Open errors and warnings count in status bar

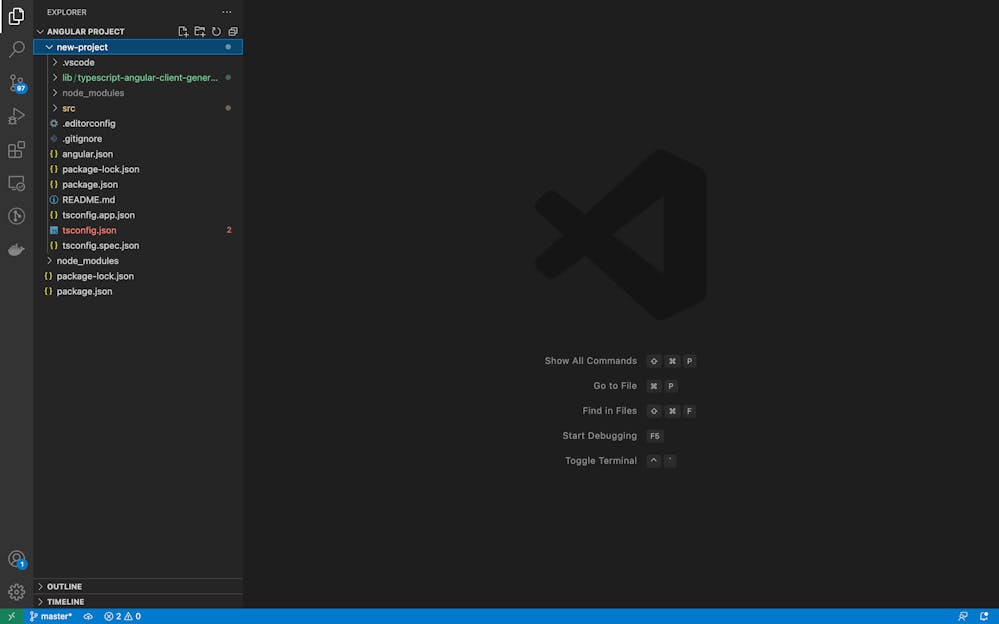point(122,617)
